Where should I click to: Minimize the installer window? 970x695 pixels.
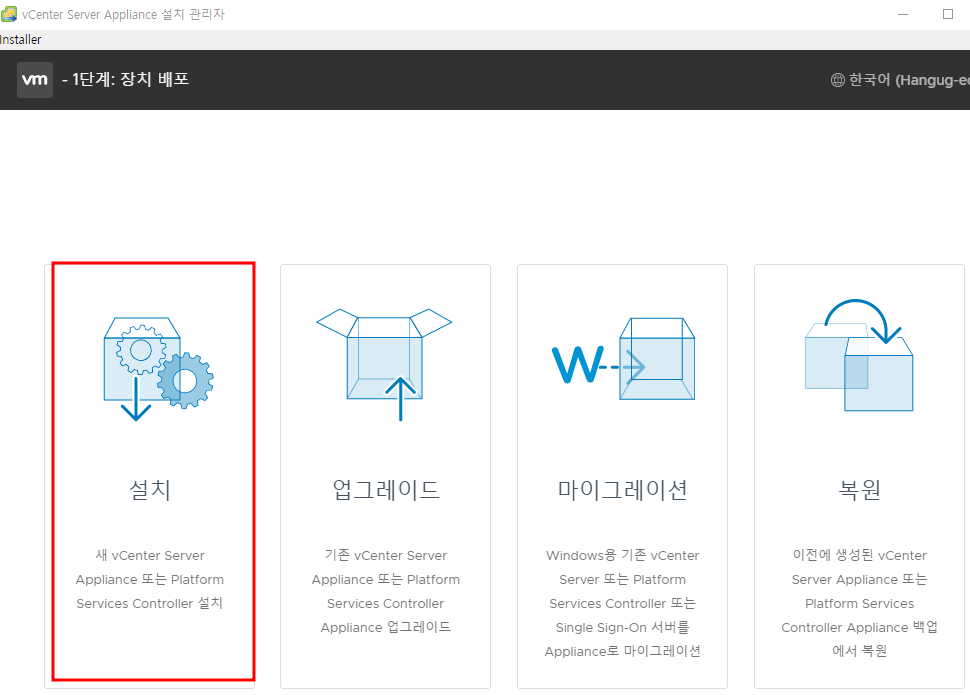tap(903, 14)
